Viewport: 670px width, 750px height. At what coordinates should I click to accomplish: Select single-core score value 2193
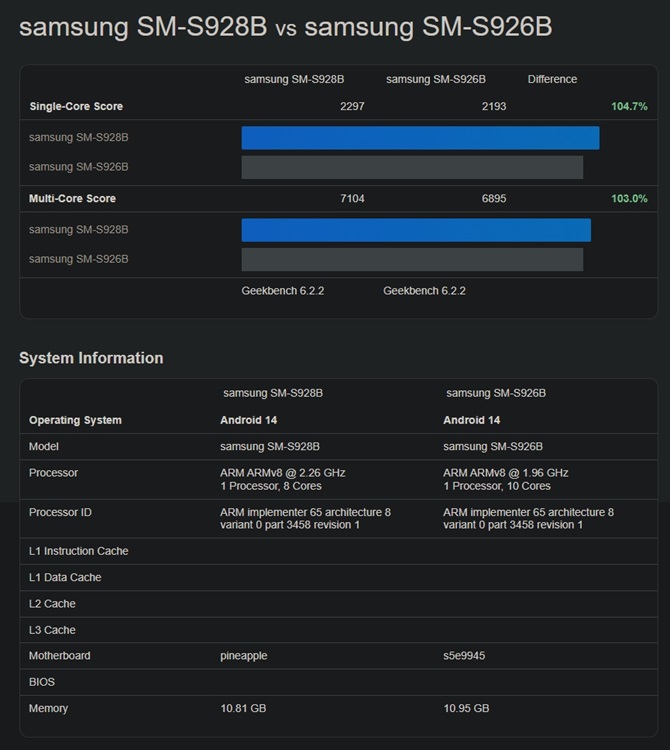point(494,106)
